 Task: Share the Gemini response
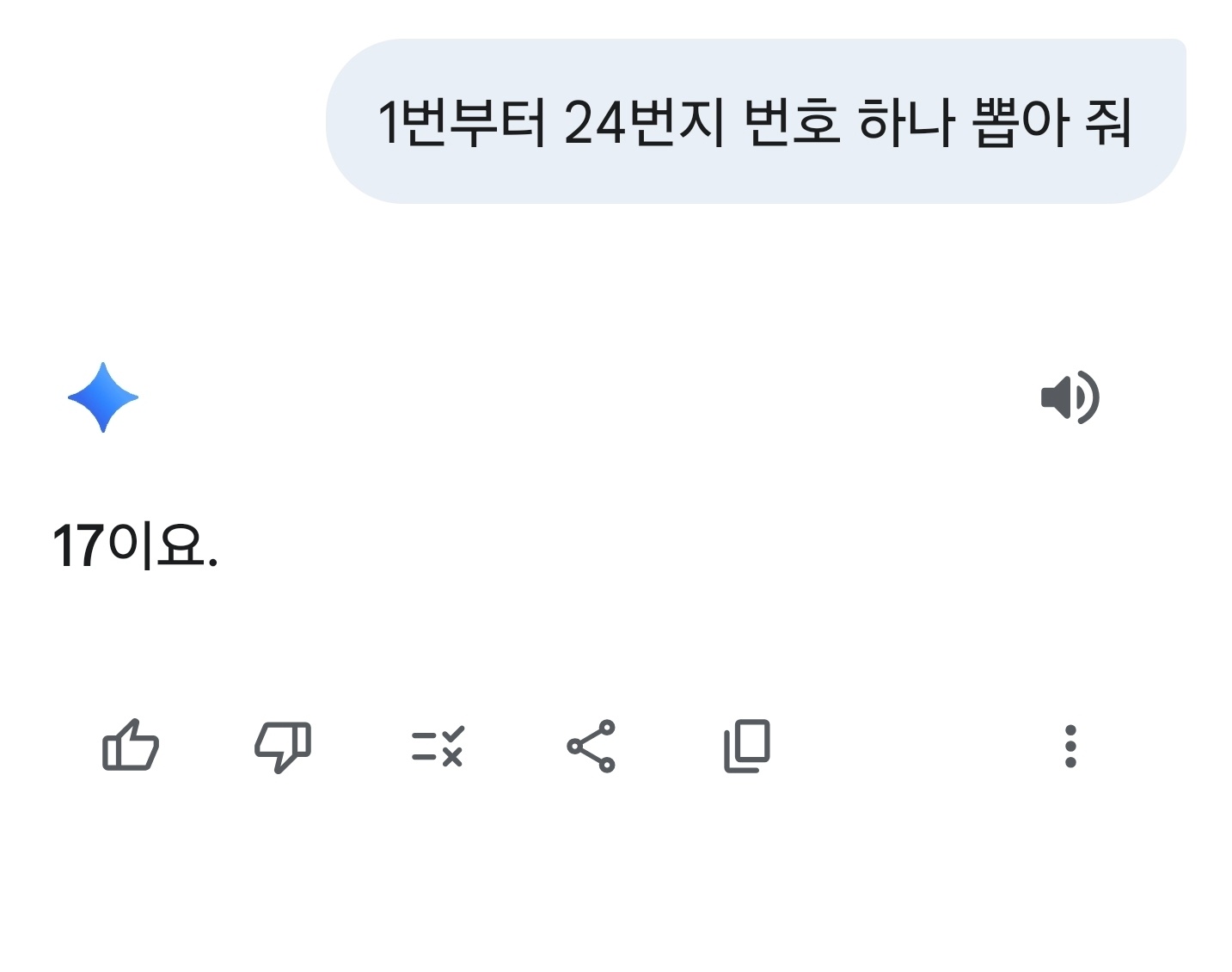click(591, 745)
